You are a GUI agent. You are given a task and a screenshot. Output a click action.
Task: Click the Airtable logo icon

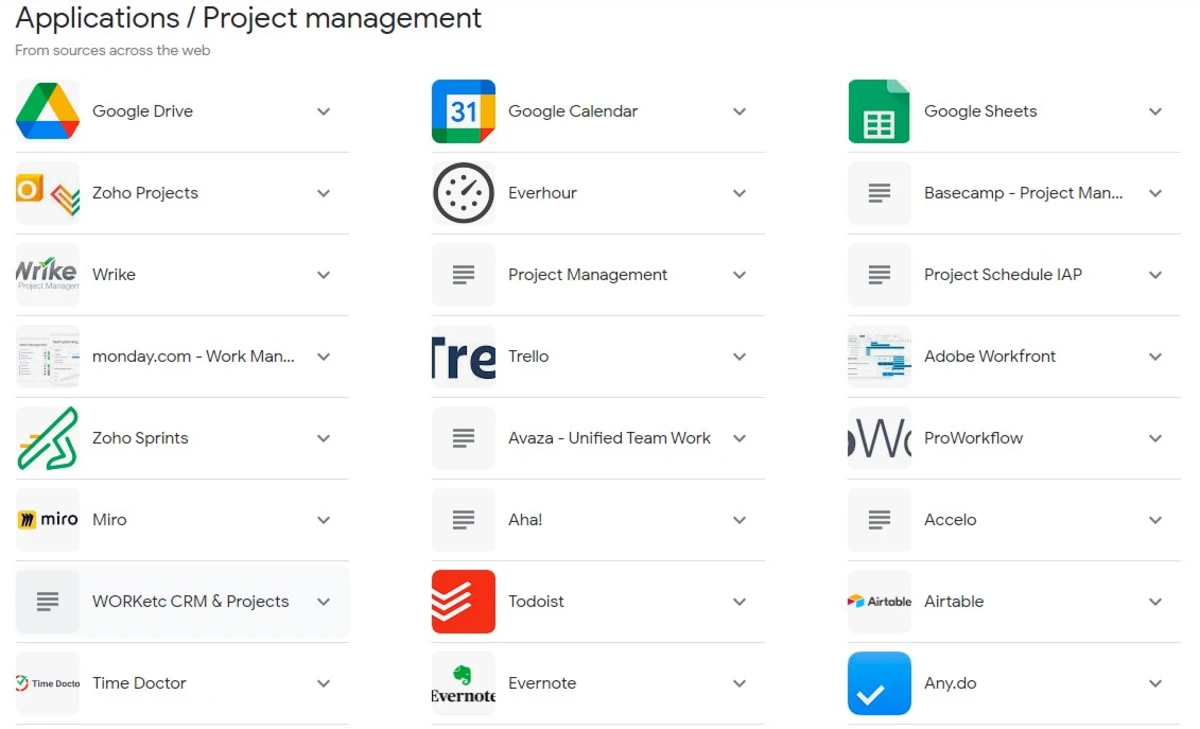879,602
